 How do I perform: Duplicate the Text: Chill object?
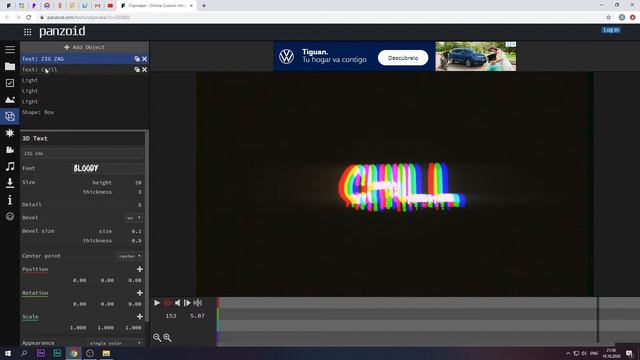137,69
